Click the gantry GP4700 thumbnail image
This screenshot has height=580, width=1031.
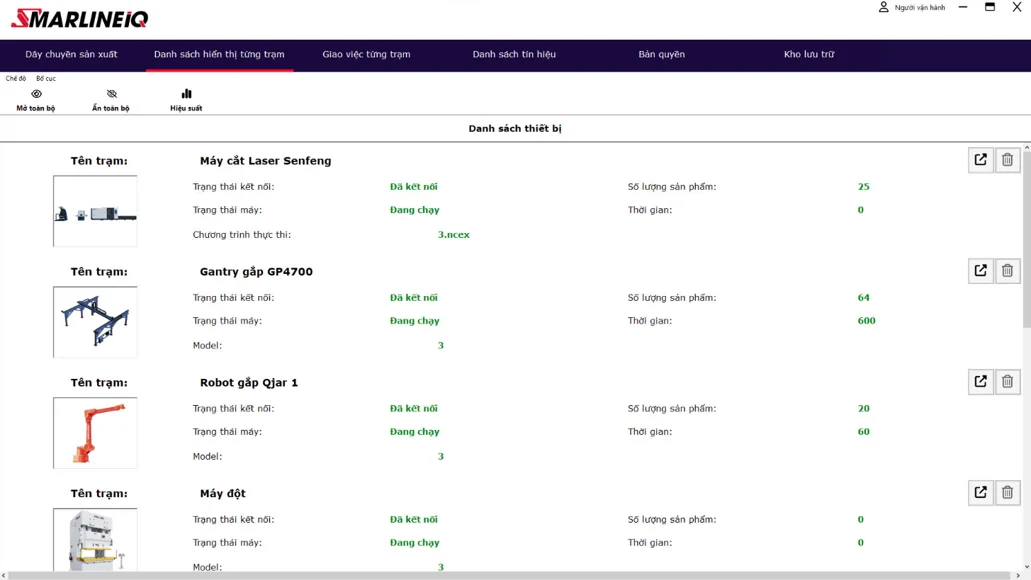(95, 322)
